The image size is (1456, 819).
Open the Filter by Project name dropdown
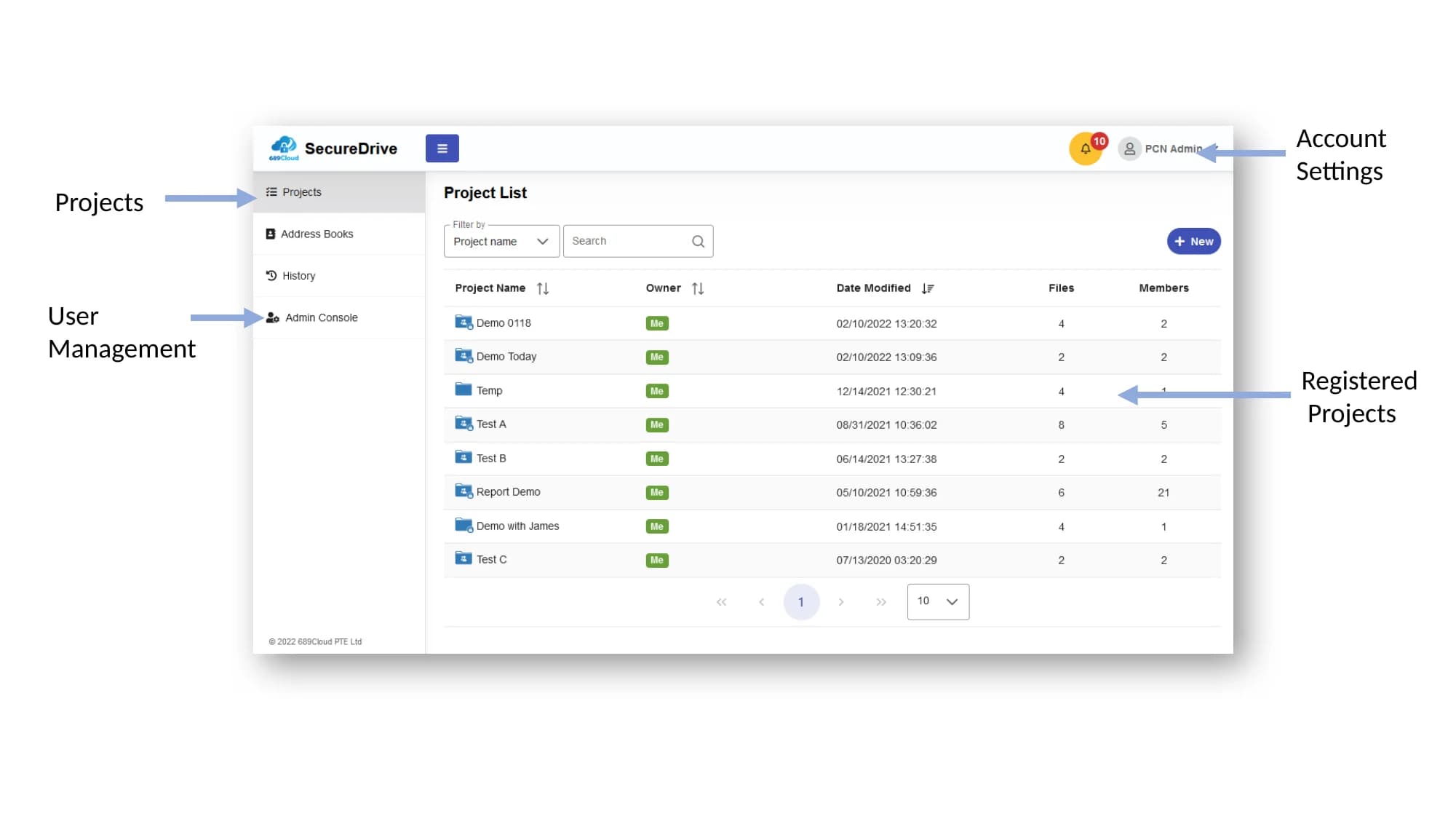[x=501, y=242]
